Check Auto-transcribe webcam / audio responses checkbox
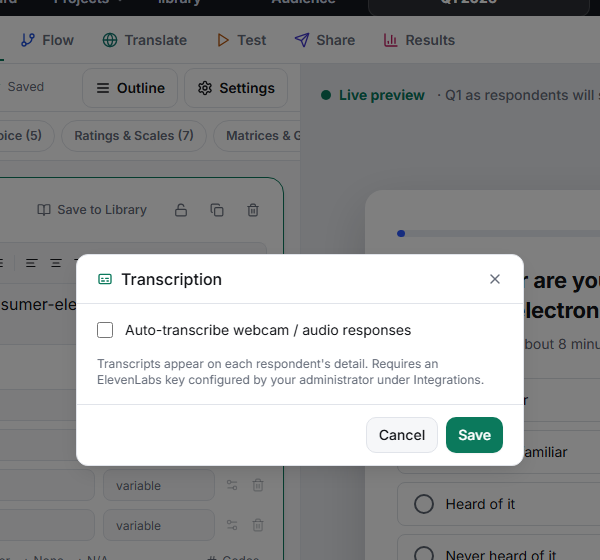This screenshot has height=560, width=600. (105, 330)
